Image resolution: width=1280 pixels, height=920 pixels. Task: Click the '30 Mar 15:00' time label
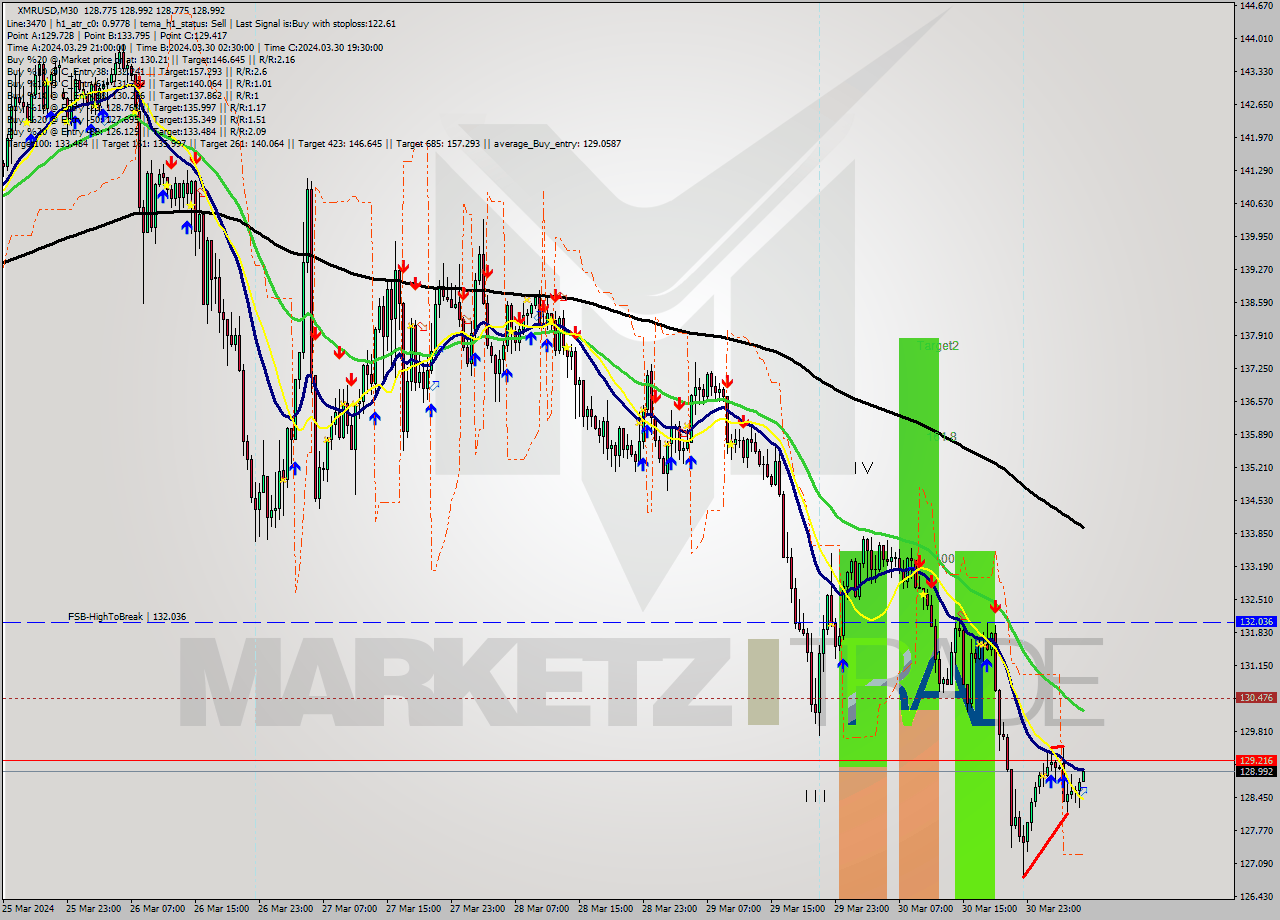[x=990, y=909]
